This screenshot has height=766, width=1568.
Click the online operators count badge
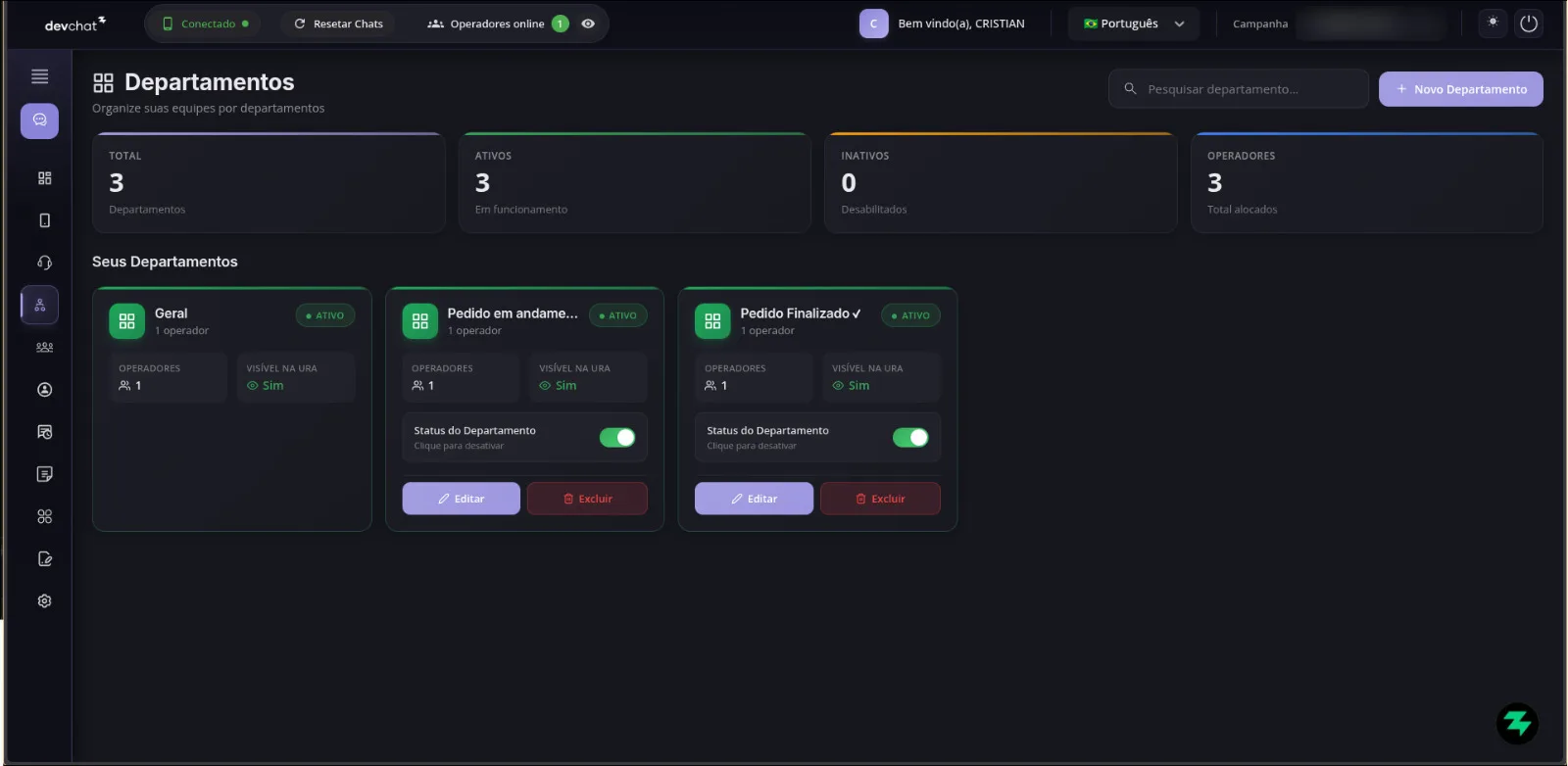click(x=561, y=24)
